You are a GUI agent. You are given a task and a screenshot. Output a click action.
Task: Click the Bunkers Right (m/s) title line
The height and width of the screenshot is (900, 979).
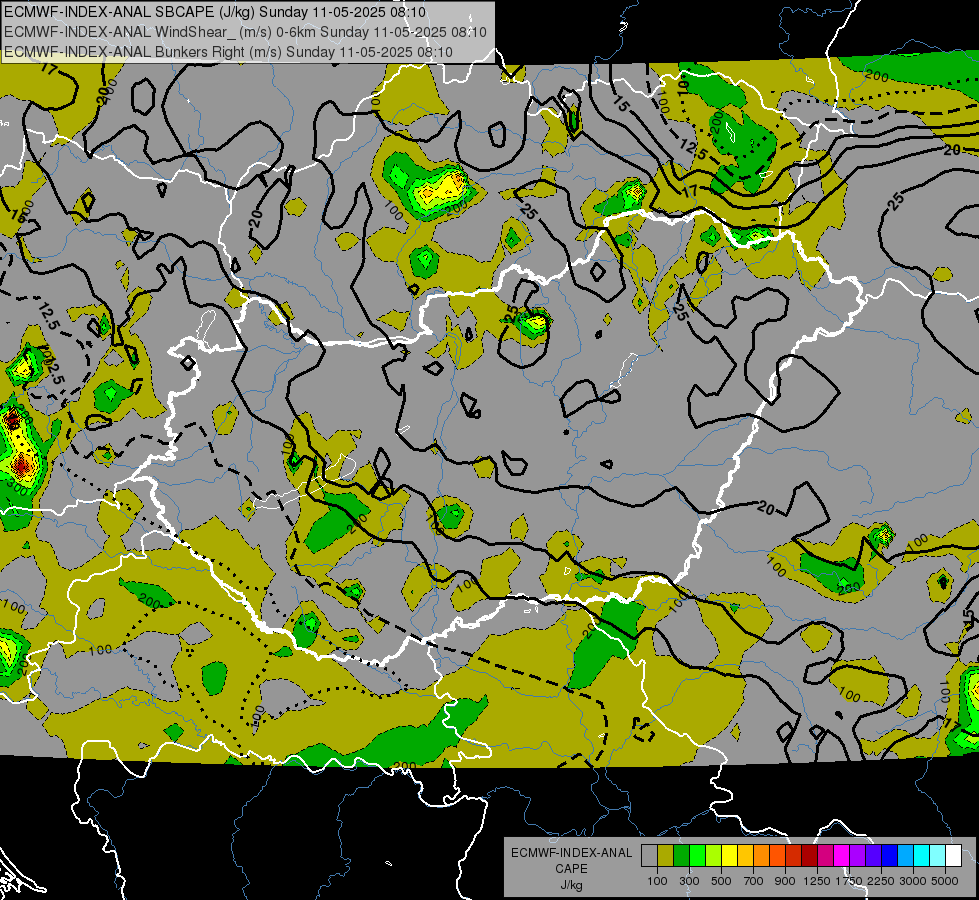coord(228,52)
